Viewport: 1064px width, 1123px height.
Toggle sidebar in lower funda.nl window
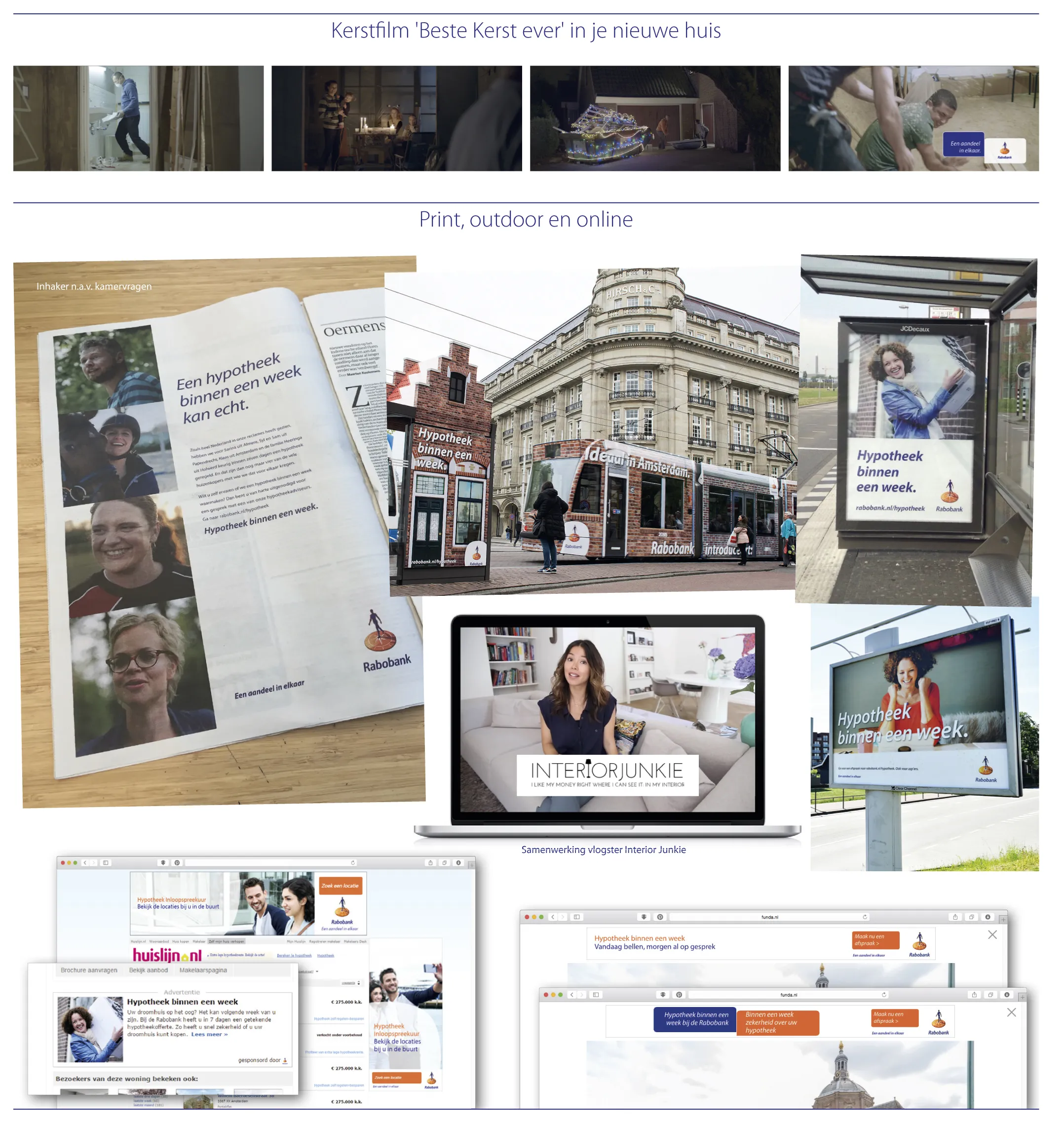596,995
